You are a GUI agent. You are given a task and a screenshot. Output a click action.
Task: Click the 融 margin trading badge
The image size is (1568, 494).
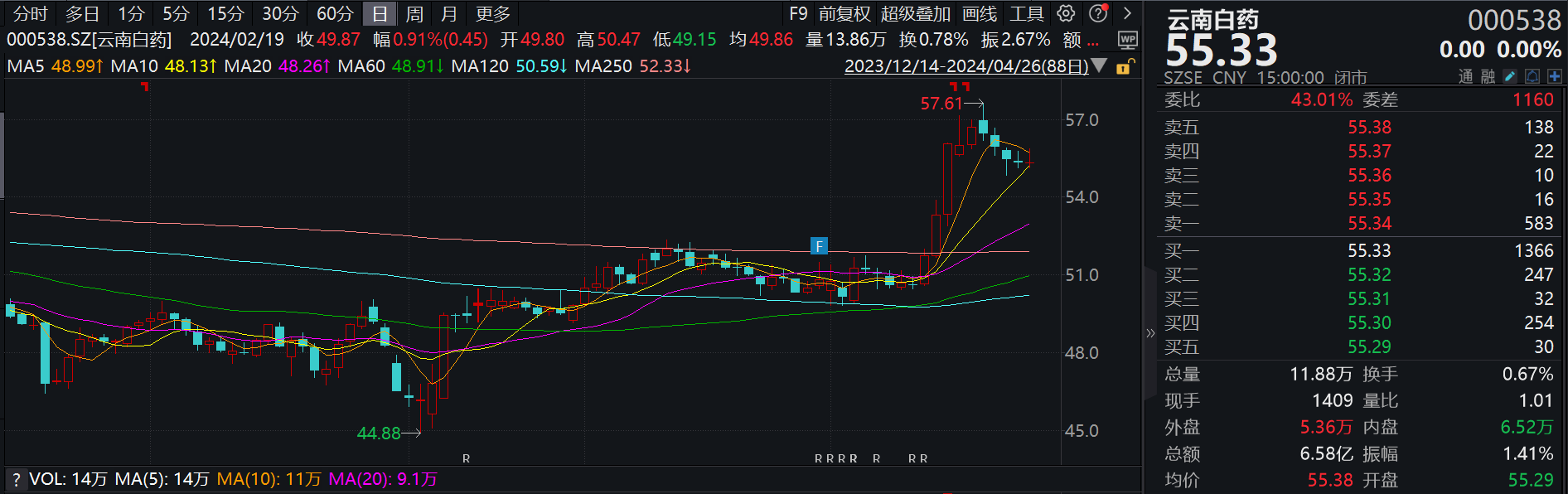point(1488,77)
